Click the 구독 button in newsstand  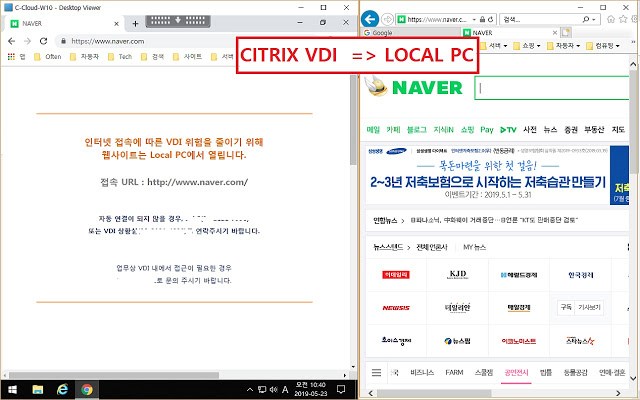click(x=566, y=307)
